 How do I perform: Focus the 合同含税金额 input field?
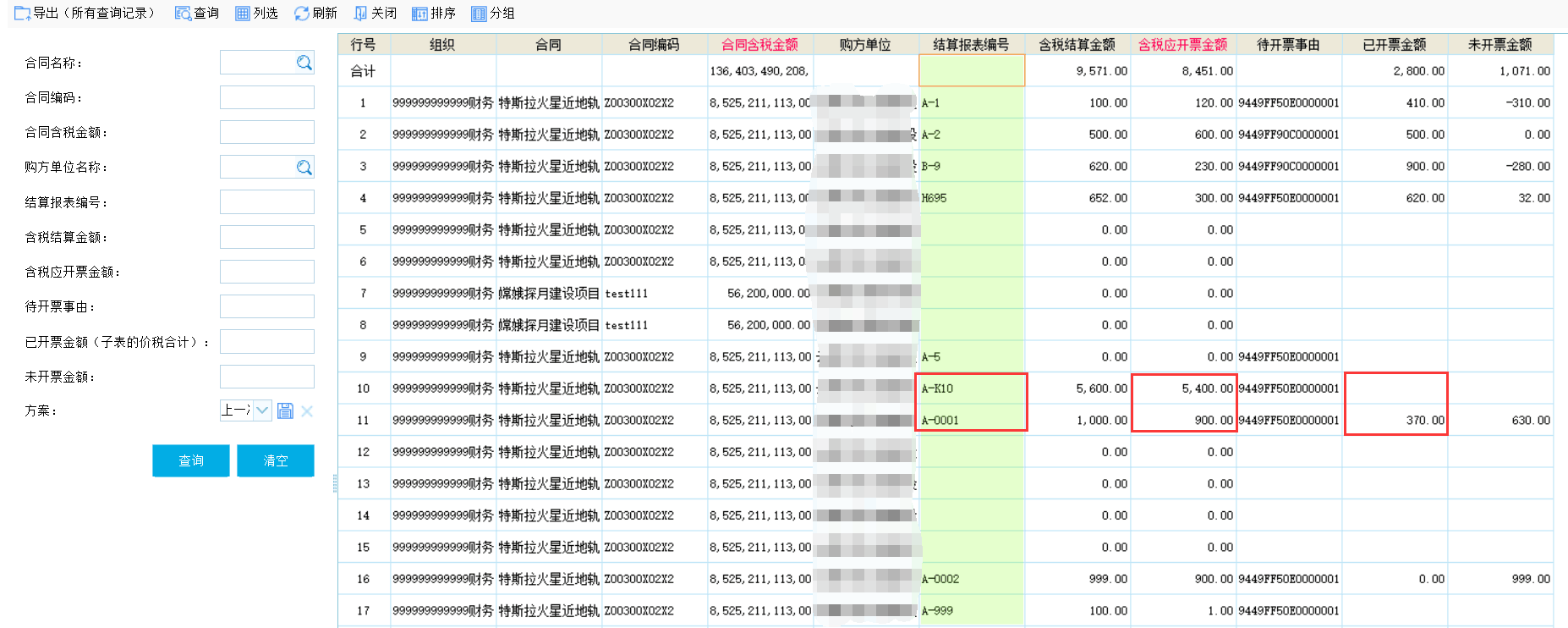(267, 132)
